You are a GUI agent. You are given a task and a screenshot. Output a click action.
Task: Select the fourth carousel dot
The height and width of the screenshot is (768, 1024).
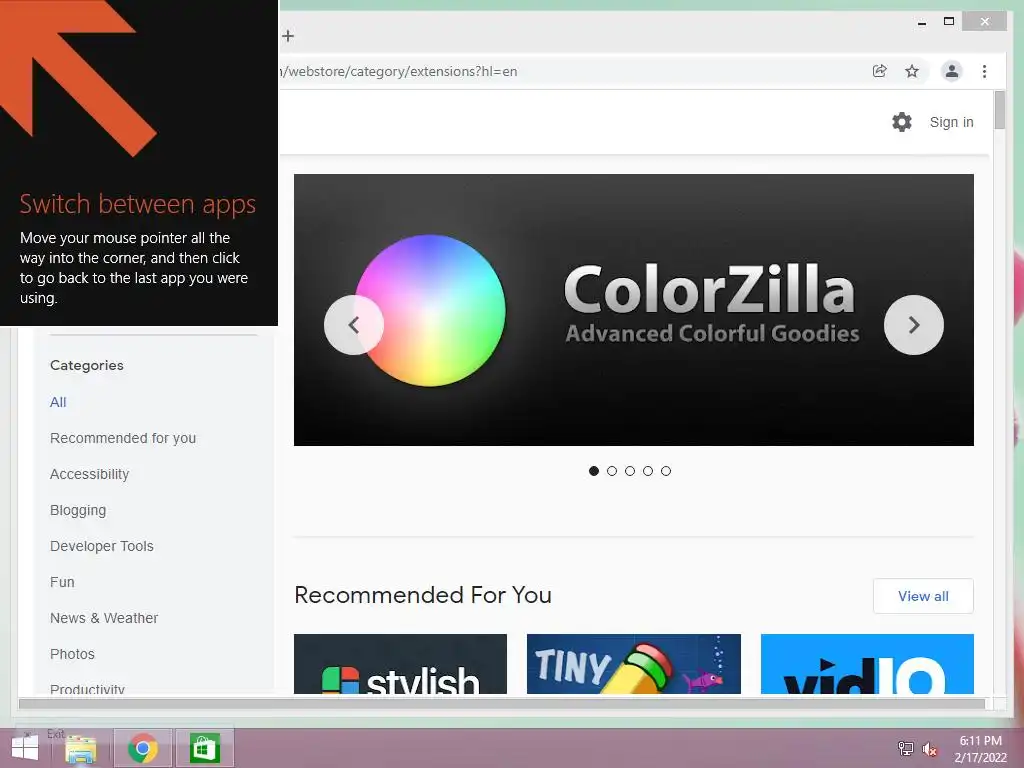click(648, 471)
